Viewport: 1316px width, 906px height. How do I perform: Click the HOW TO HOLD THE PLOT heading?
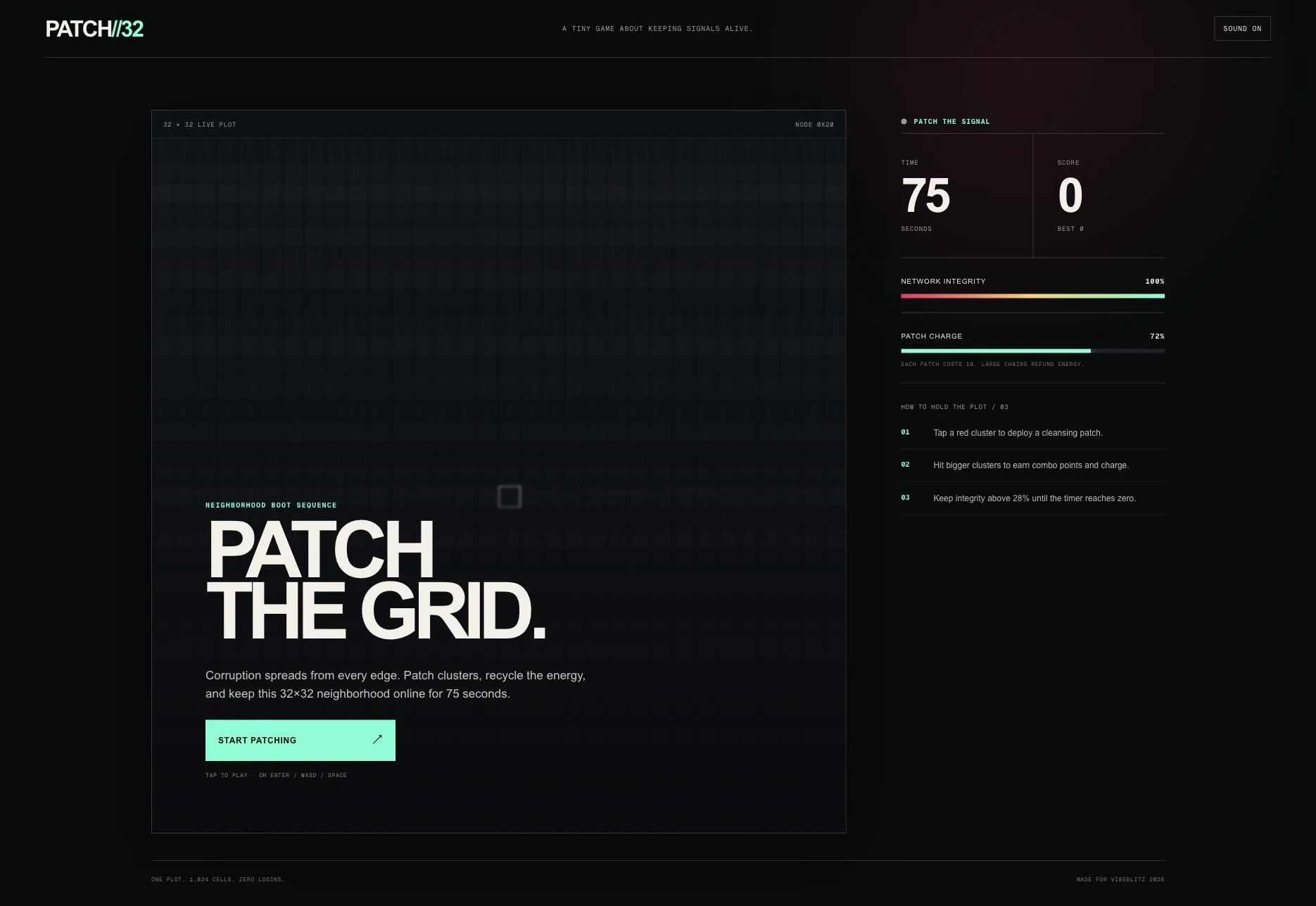point(954,407)
